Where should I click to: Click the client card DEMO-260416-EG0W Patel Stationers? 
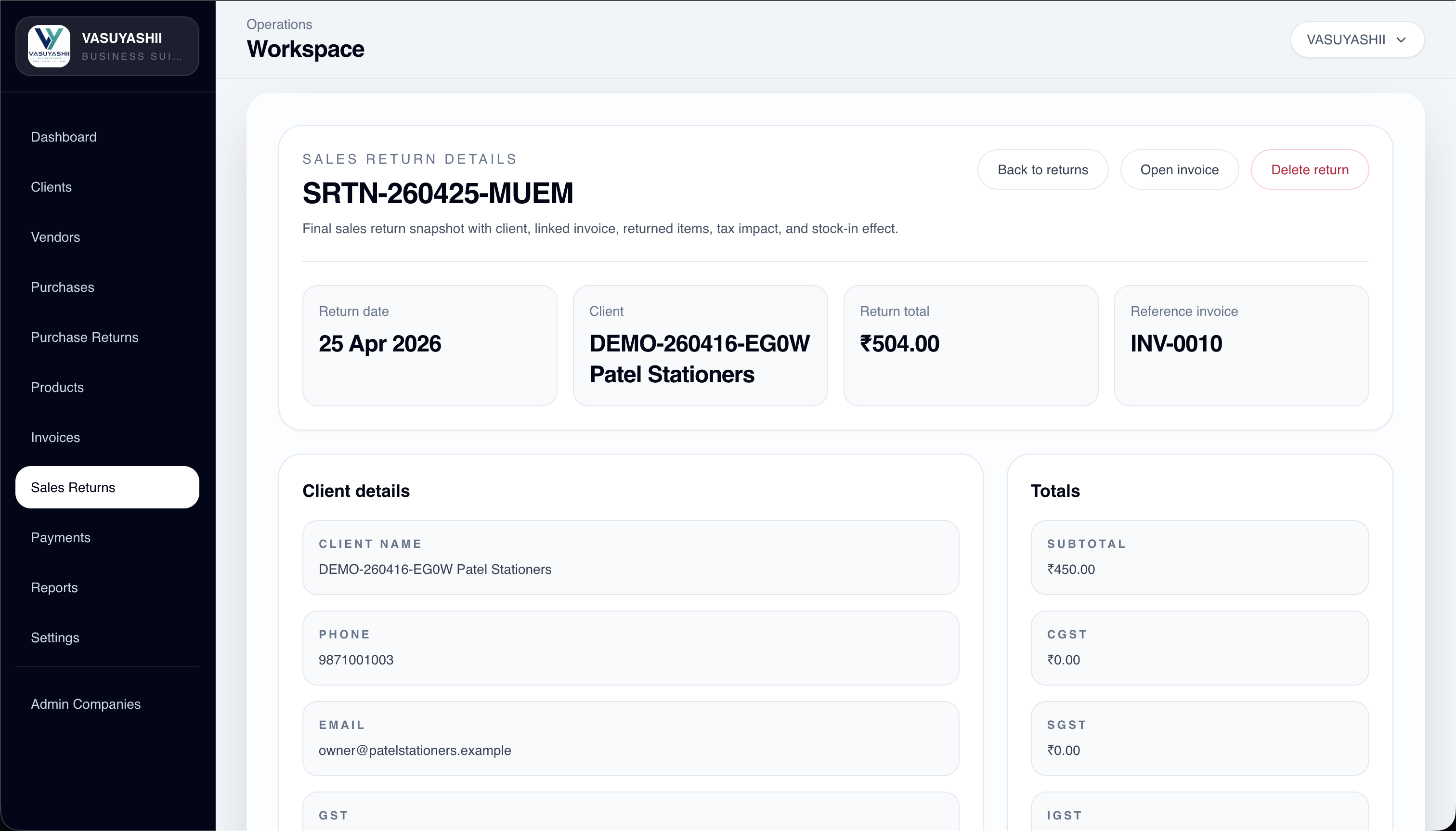click(700, 346)
